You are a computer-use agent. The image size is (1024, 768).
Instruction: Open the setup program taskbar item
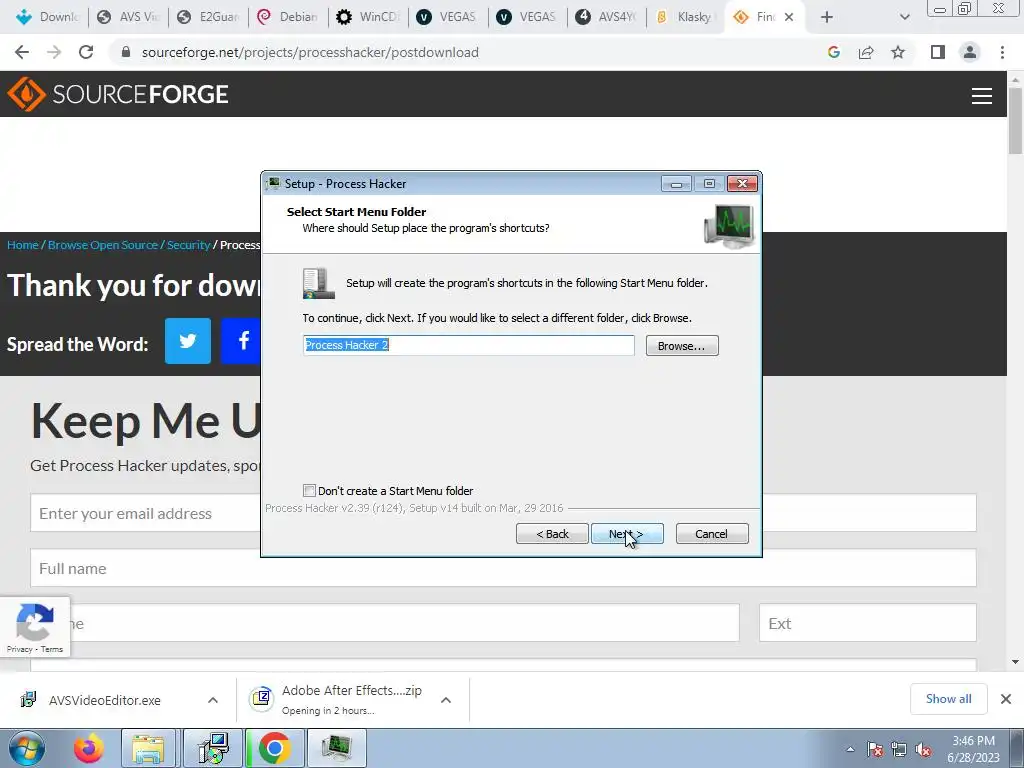tap(213, 748)
